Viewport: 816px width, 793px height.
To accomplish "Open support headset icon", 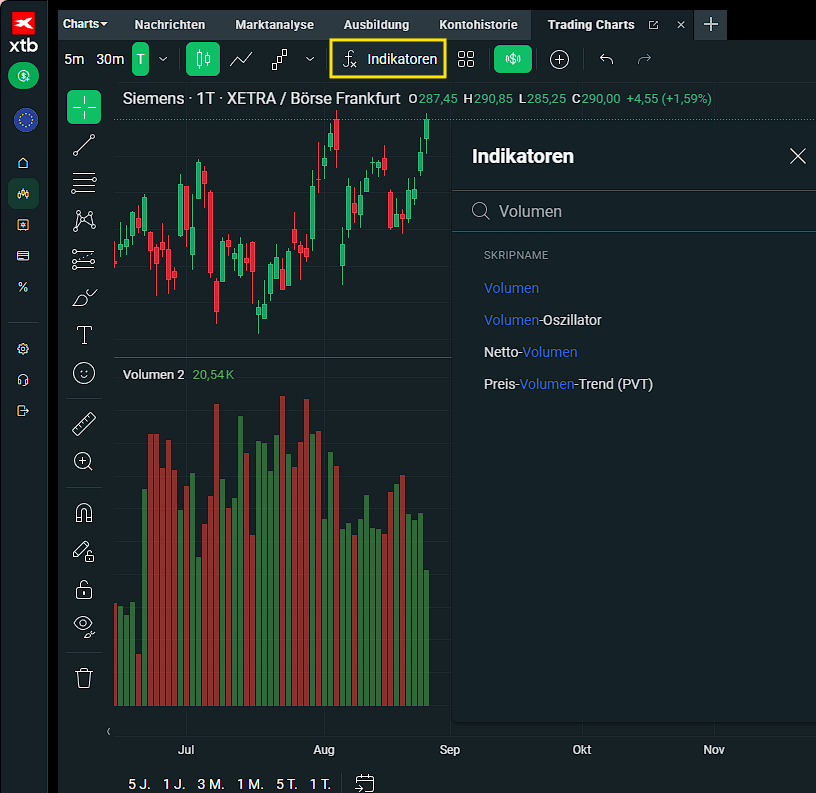I will point(23,380).
